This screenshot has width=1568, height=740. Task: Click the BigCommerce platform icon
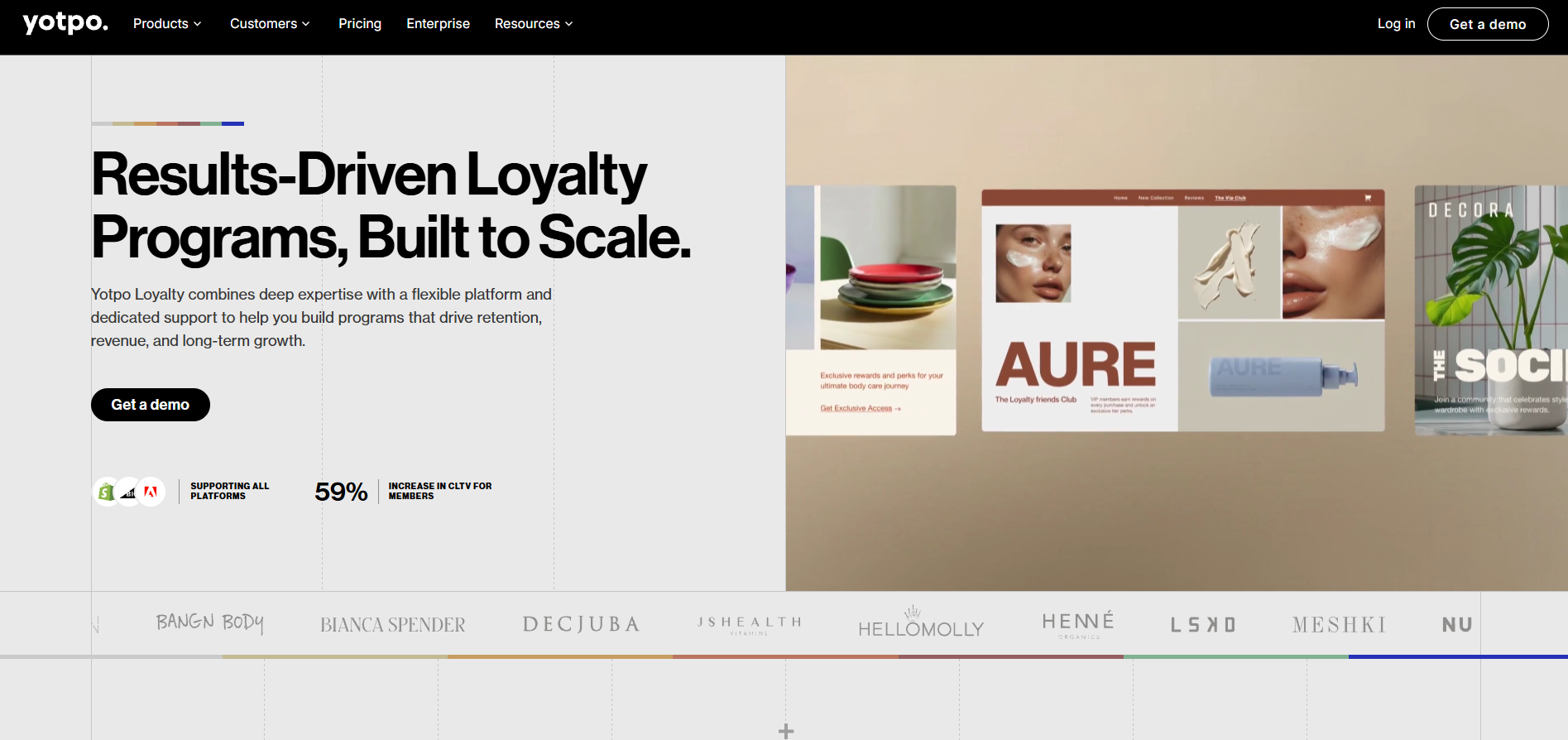[x=128, y=492]
